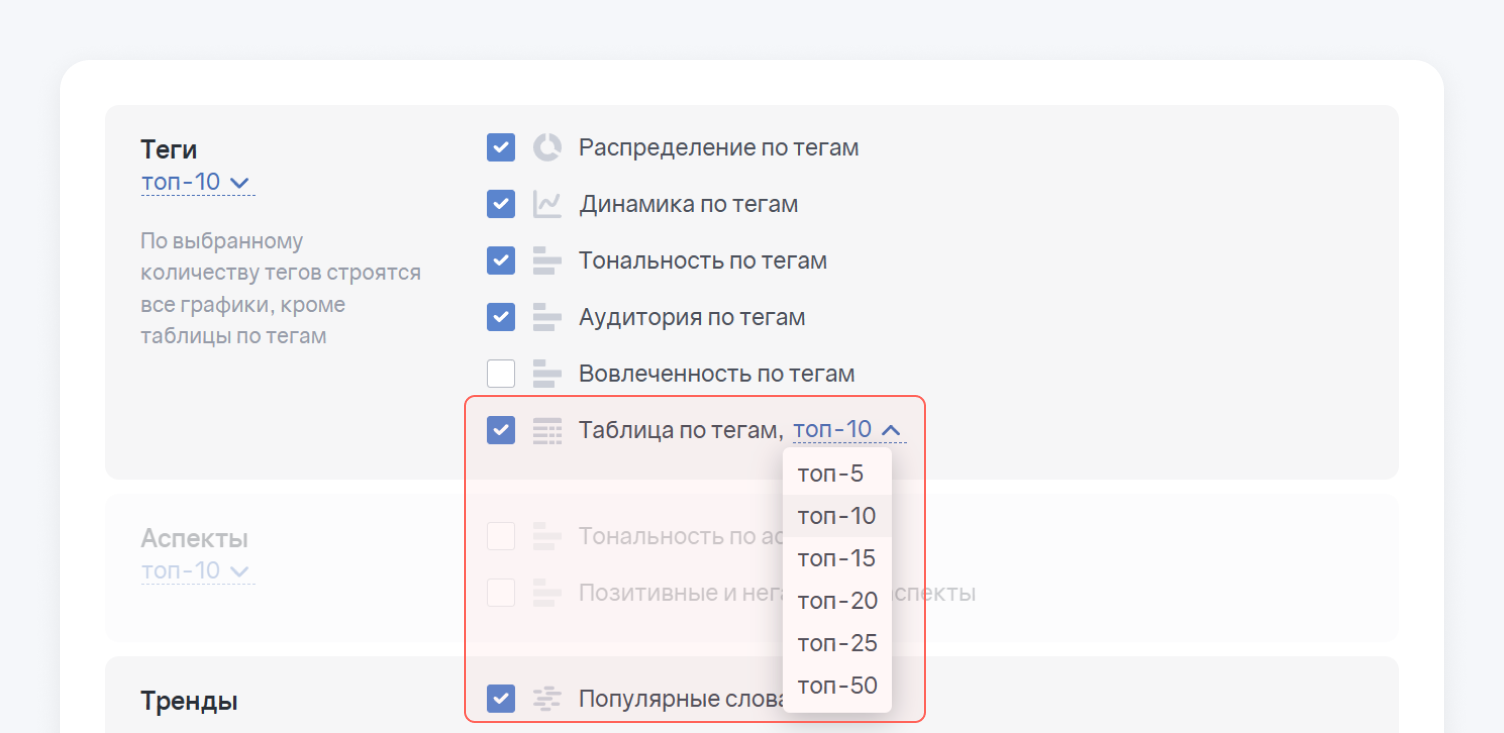Screen dimensions: 1504x733
Task: Click the line graph icon for Динамика по тегам
Action: click(x=547, y=204)
